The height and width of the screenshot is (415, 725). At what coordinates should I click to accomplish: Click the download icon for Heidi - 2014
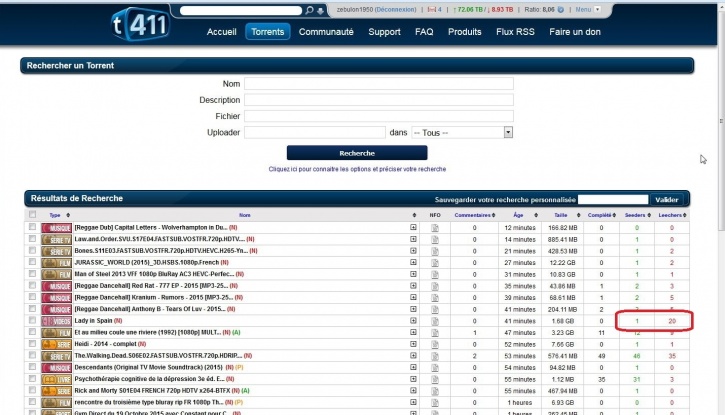pyautogui.click(x=414, y=343)
